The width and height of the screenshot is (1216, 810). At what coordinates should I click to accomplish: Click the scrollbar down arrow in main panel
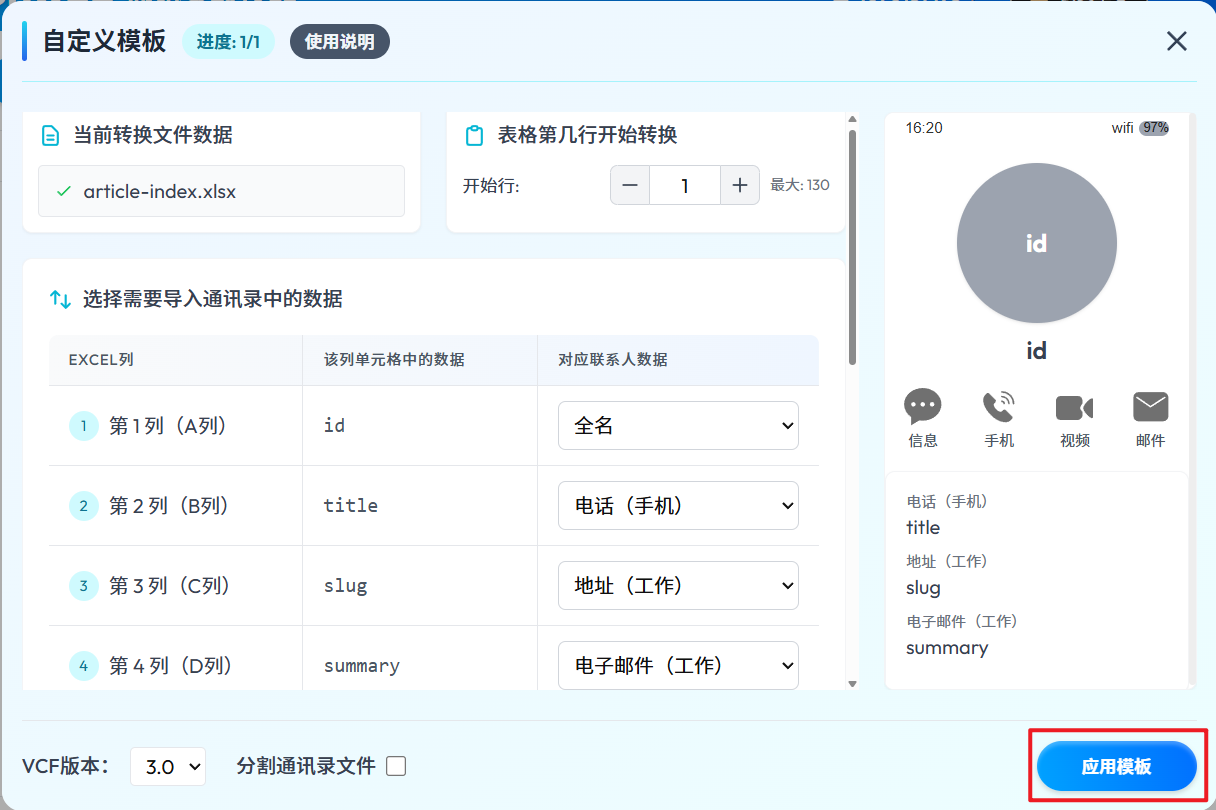(852, 684)
